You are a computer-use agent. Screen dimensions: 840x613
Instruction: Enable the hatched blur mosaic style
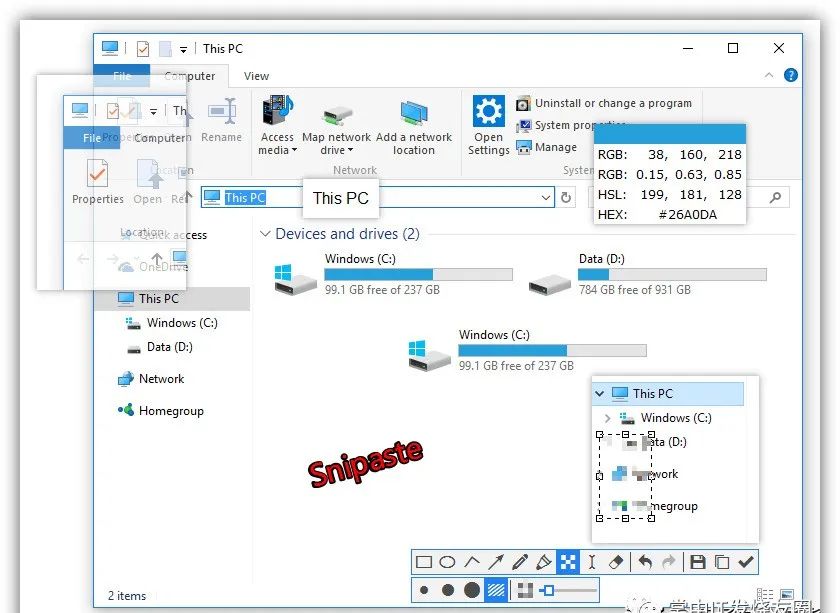[x=496, y=590]
